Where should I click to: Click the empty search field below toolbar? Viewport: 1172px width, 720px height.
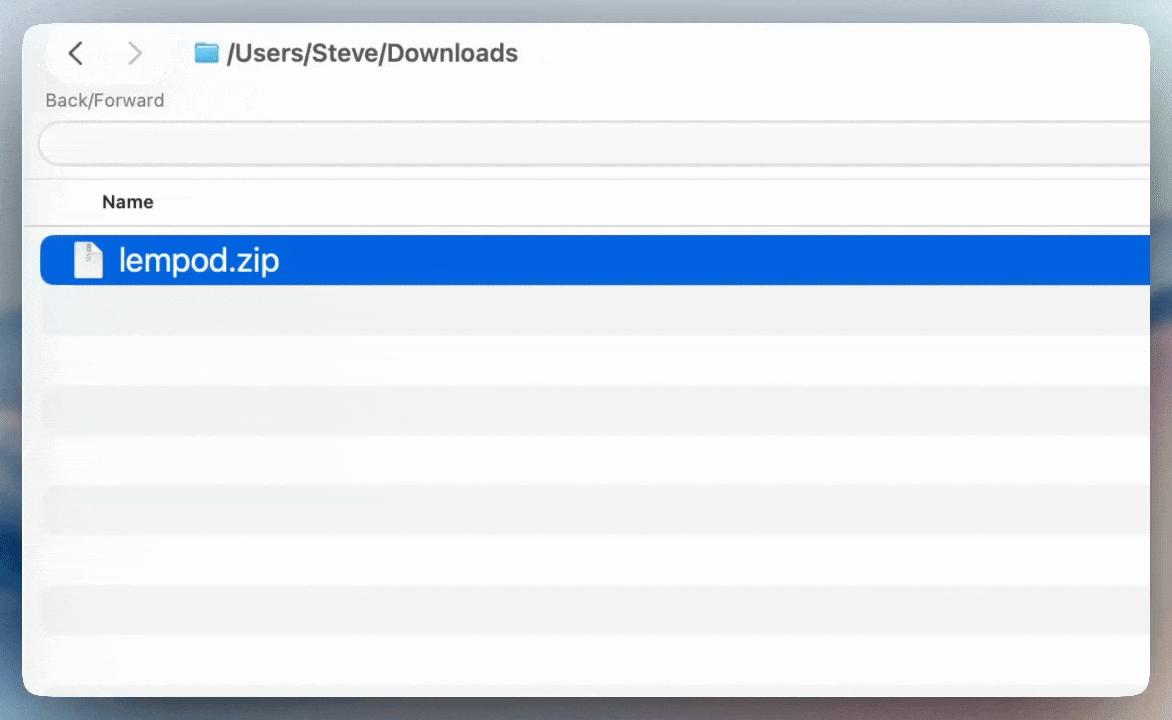click(594, 144)
